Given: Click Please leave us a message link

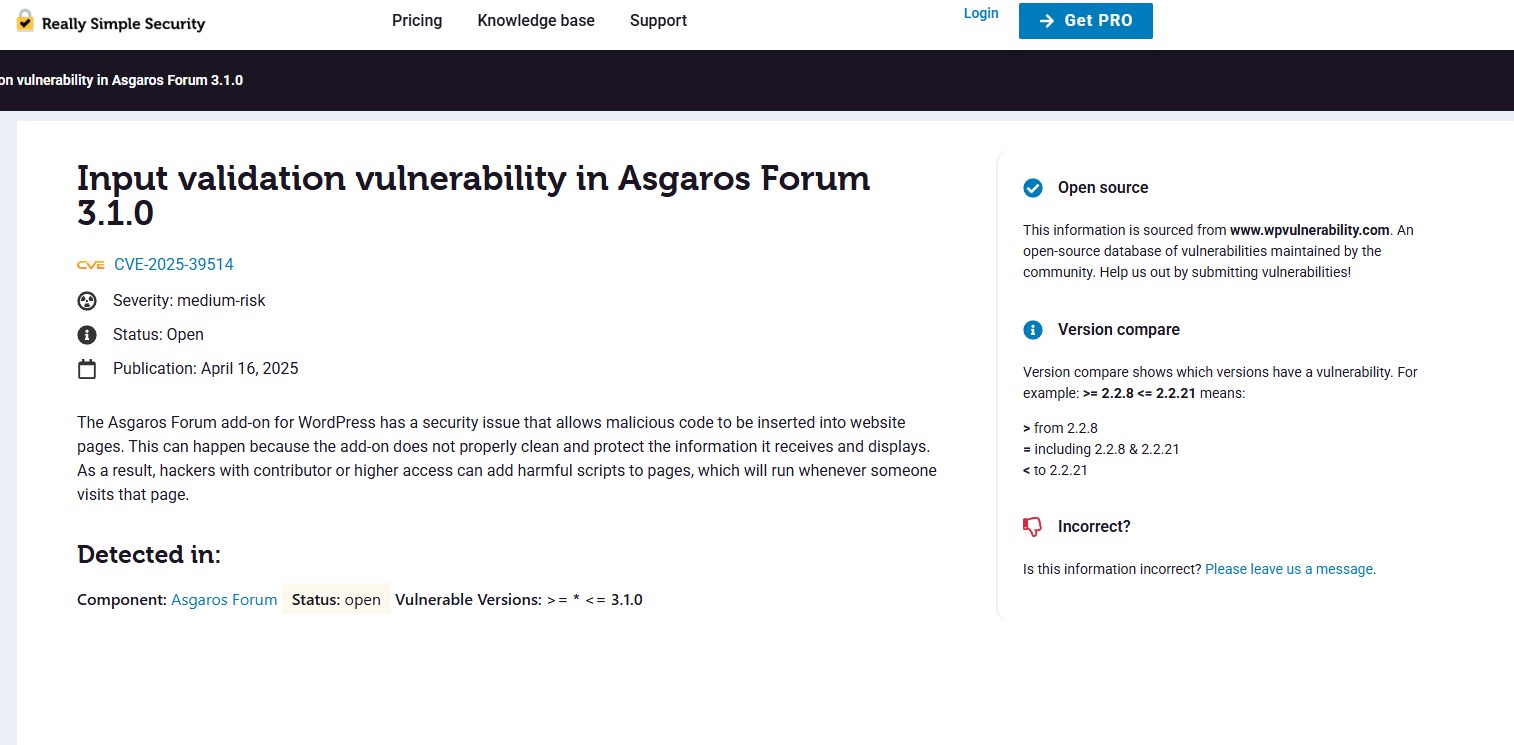Looking at the screenshot, I should (x=1289, y=569).
